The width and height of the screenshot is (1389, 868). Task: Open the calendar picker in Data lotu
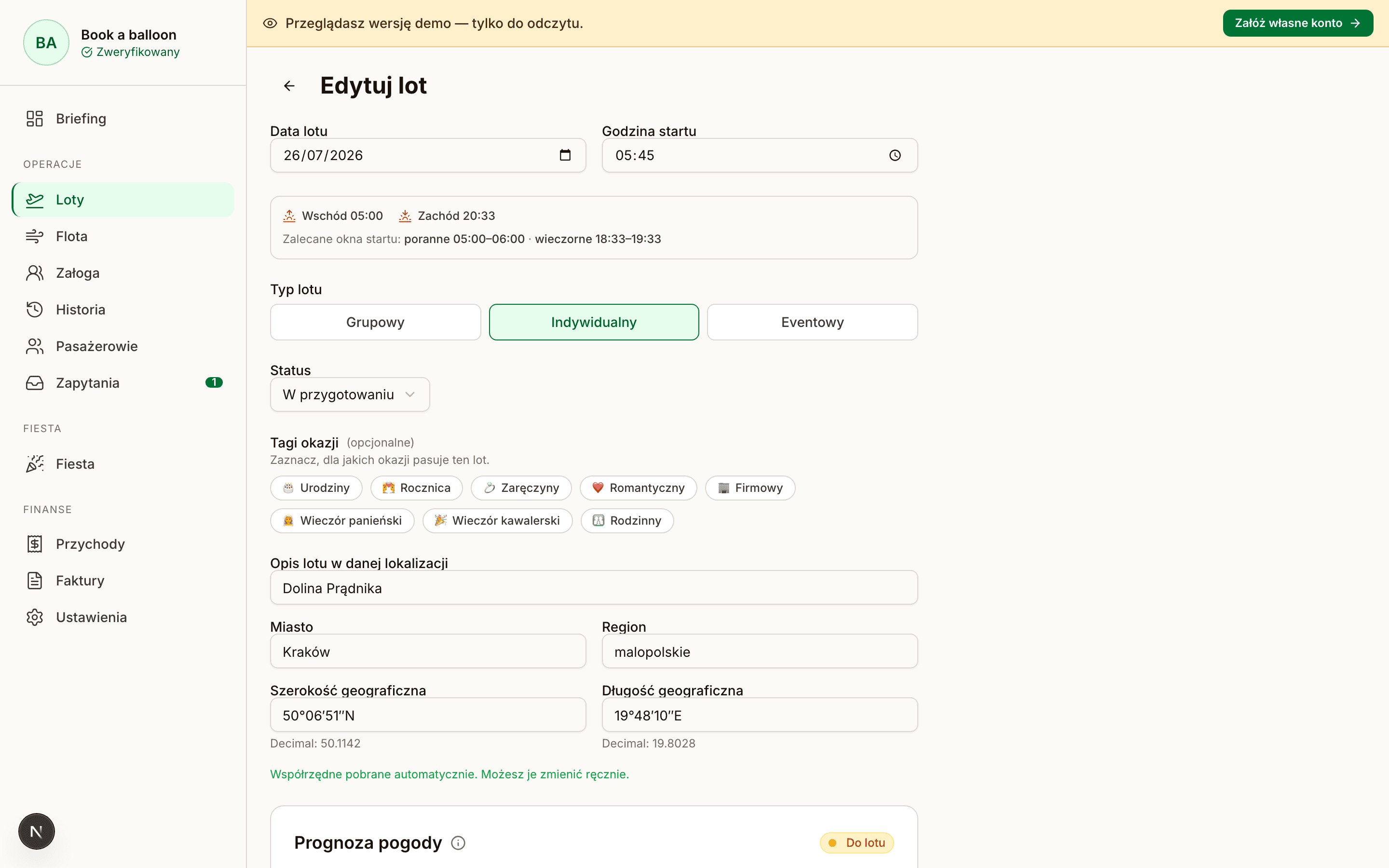565,155
